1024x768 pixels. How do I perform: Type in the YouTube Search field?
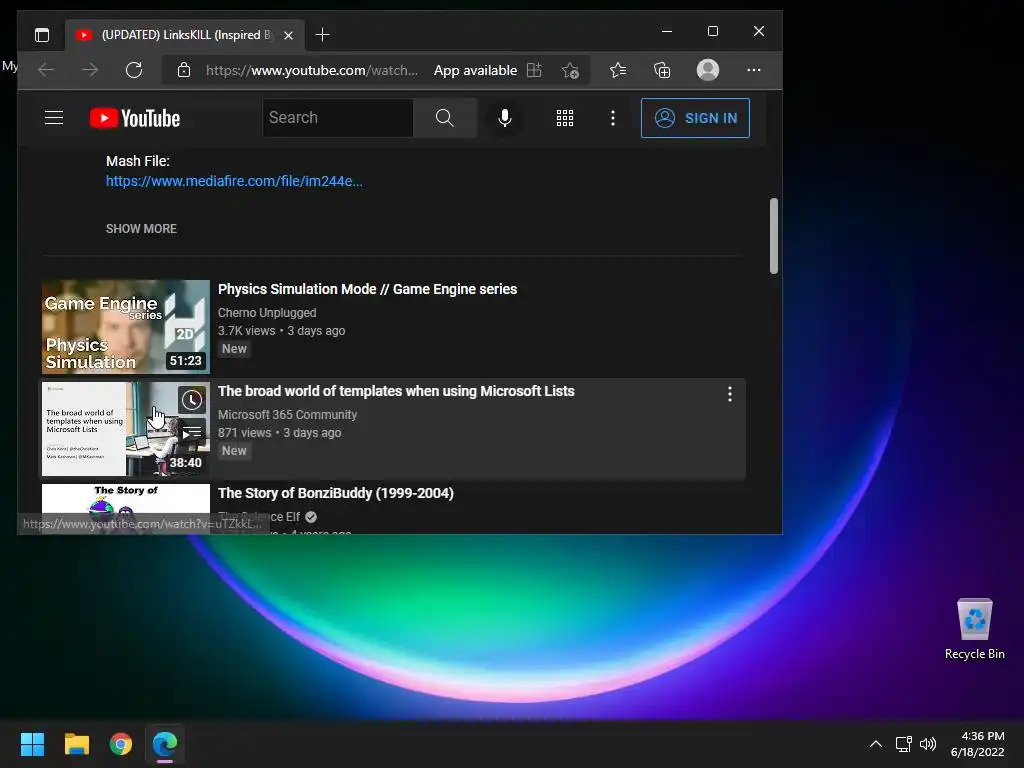(338, 118)
